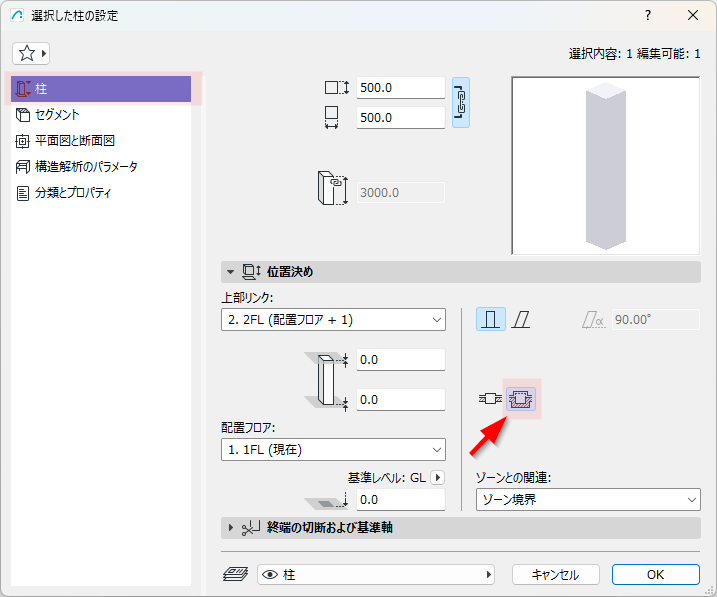Open the ゾーンとの関連 dropdown
Screen dimensions: 717x597
(588, 499)
